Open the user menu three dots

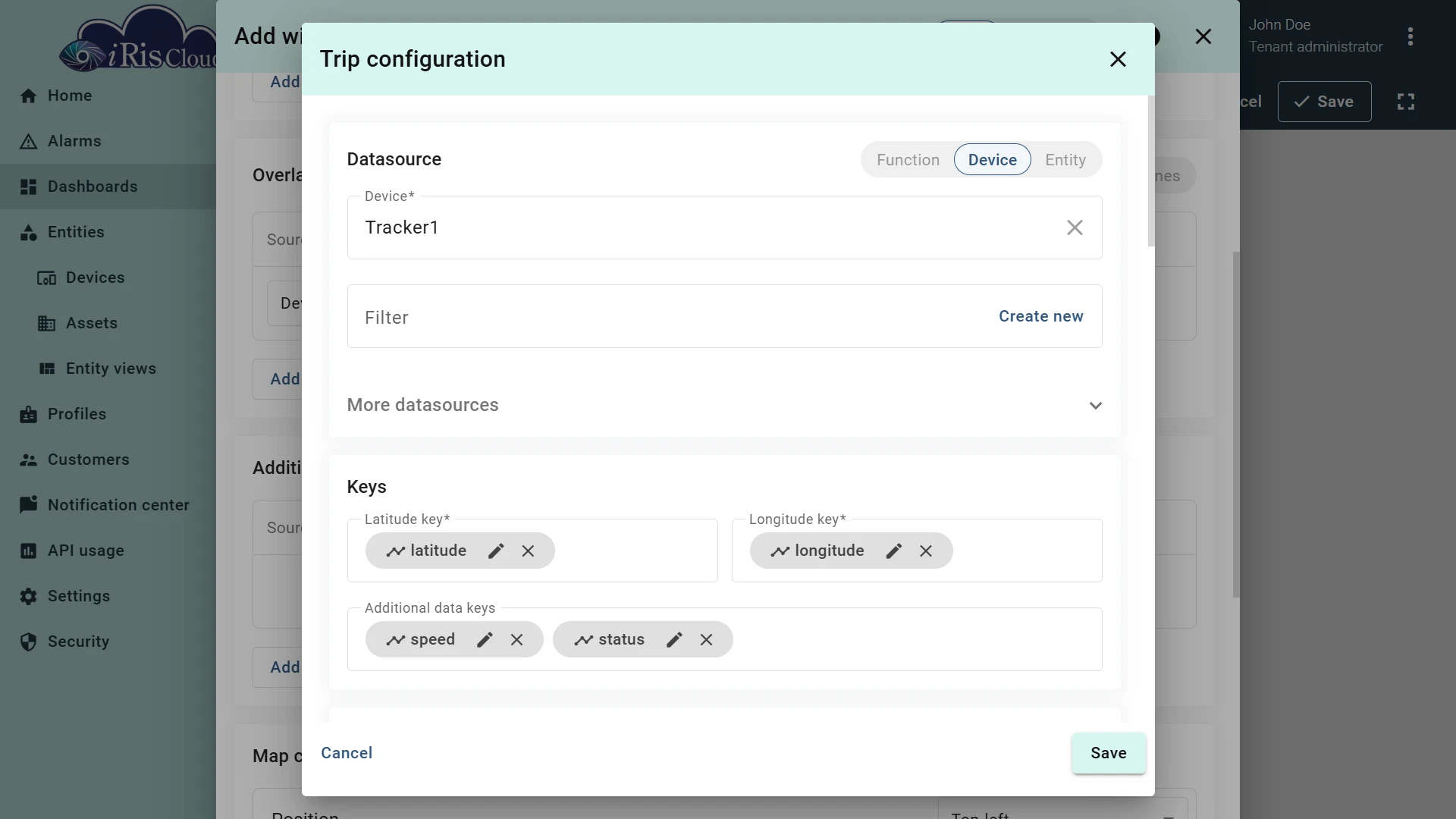click(x=1410, y=36)
